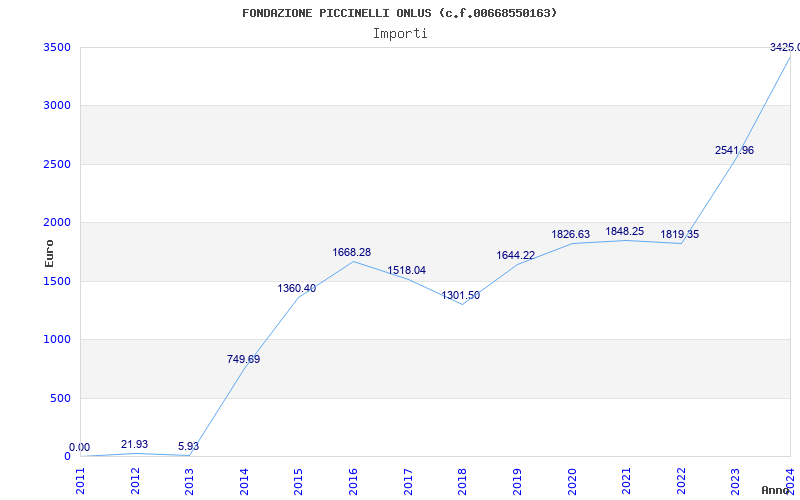This screenshot has height=500, width=800.
Task: Select the Importi subtitle text
Action: point(400,33)
